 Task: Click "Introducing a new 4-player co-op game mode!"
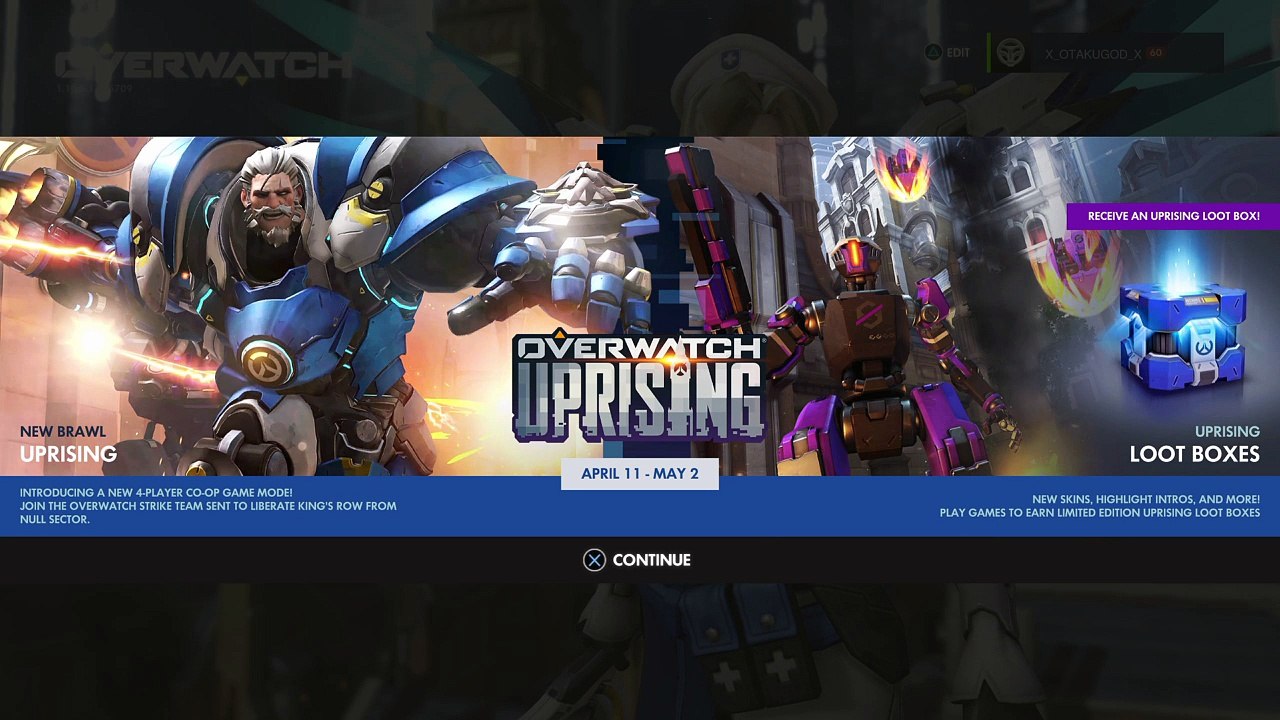pyautogui.click(x=156, y=493)
